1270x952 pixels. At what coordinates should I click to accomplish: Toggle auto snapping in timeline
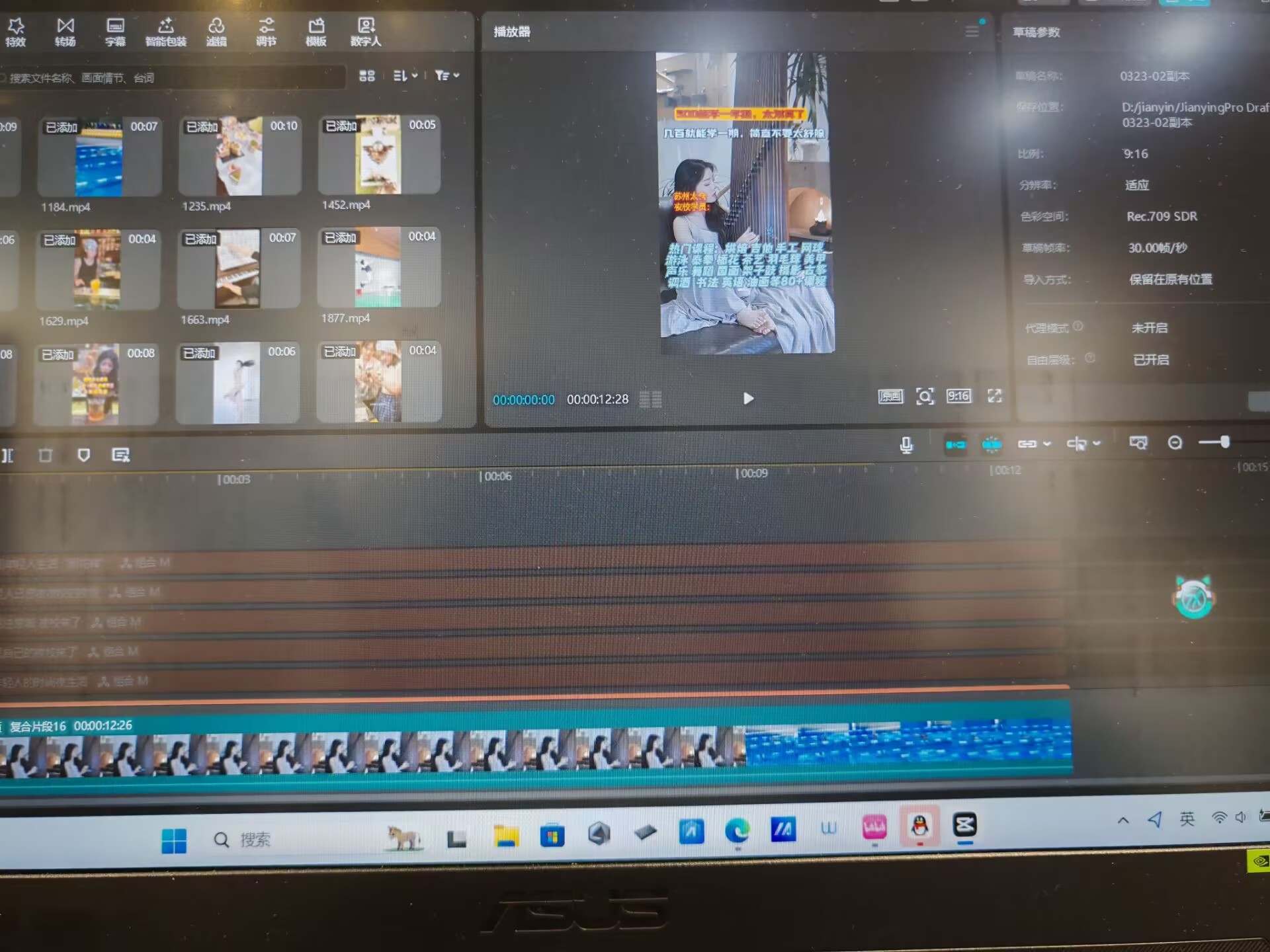(991, 444)
